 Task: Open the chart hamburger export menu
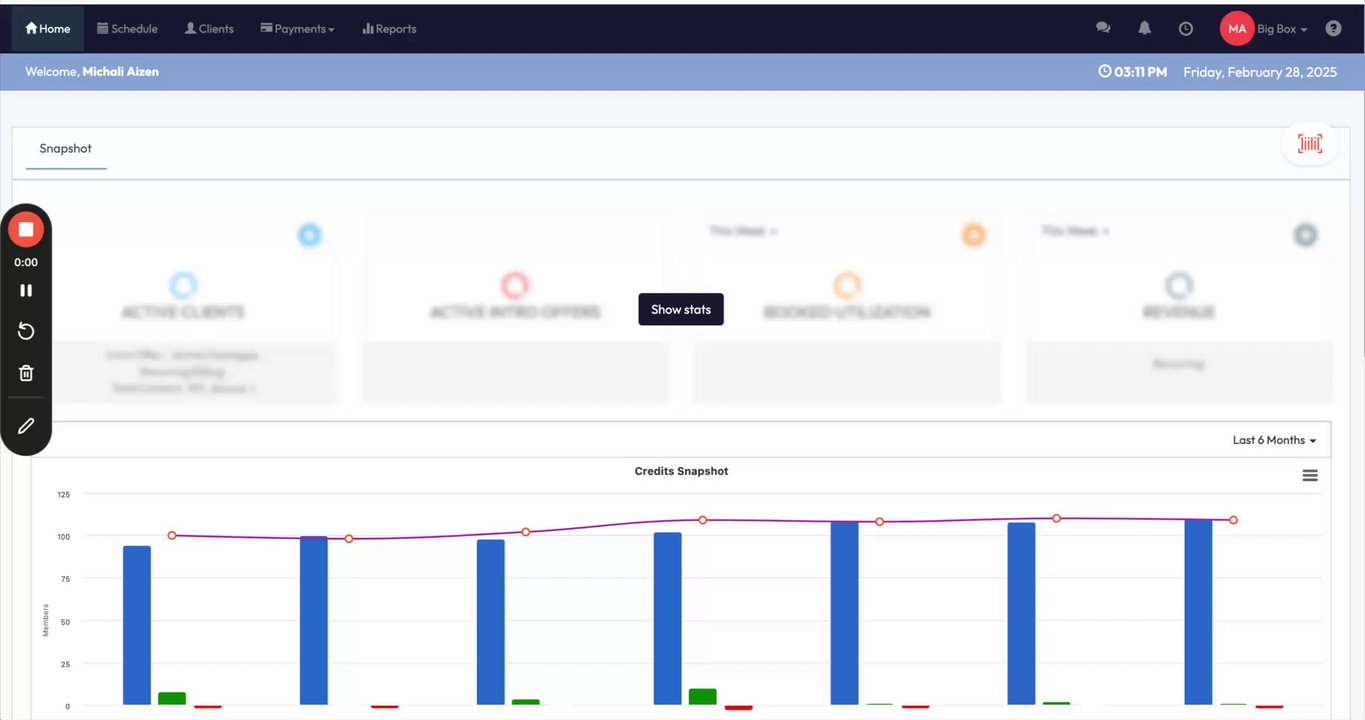(x=1310, y=476)
